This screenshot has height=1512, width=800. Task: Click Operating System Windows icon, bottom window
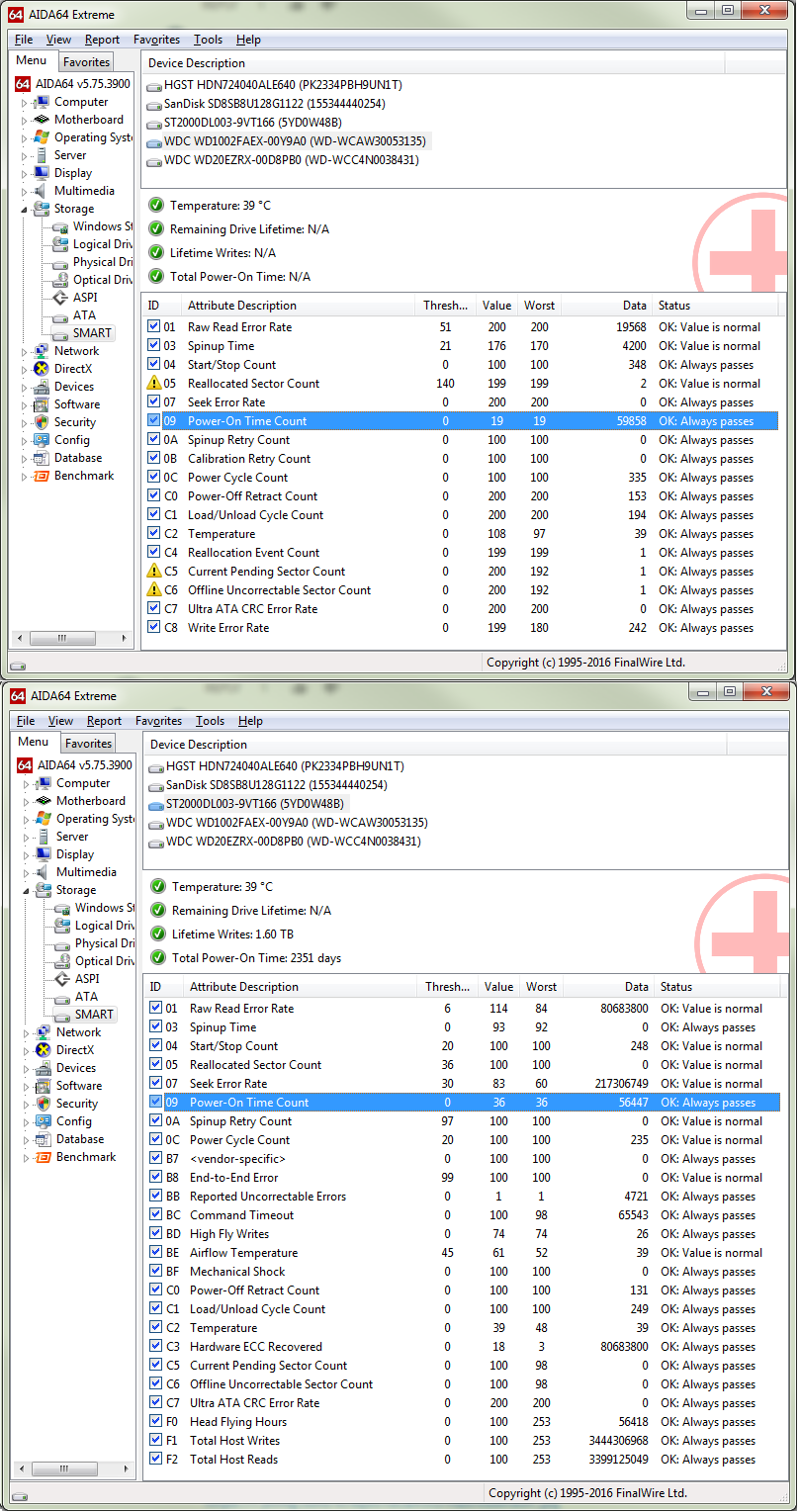pyautogui.click(x=44, y=819)
